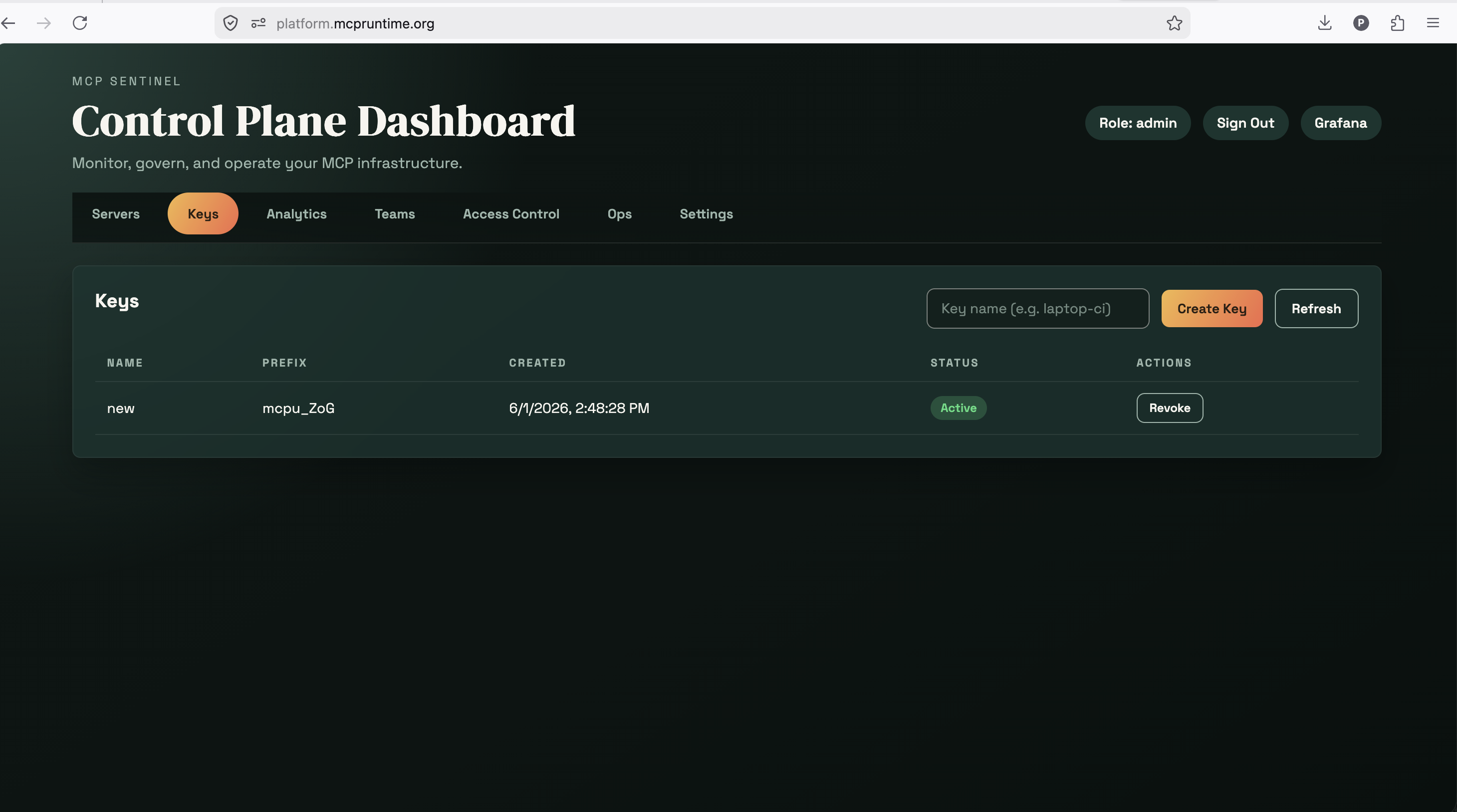This screenshot has width=1457, height=812.
Task: Click the prefix mcpu_ZoG
Action: tap(298, 408)
